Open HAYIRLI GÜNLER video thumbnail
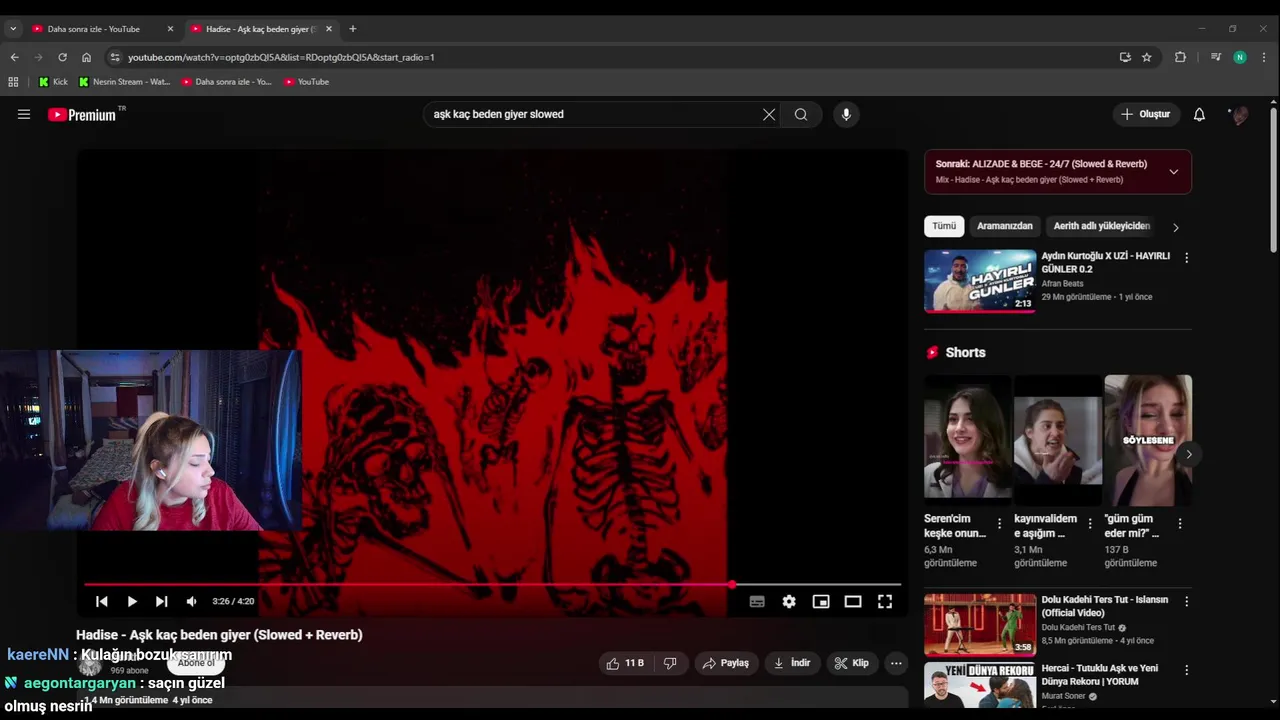 [980, 281]
